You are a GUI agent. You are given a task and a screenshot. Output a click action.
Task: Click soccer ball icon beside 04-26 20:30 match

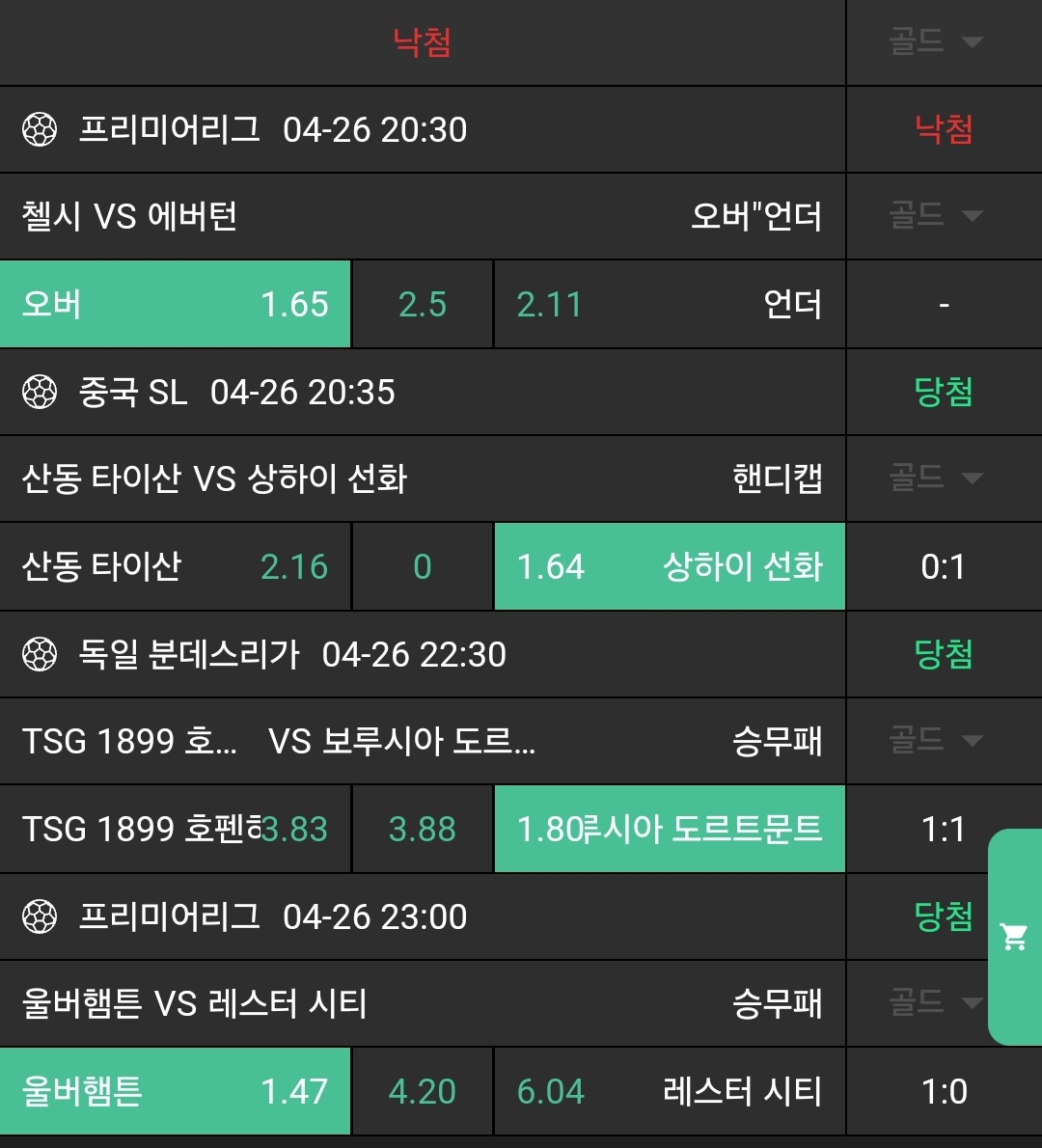pos(40,129)
